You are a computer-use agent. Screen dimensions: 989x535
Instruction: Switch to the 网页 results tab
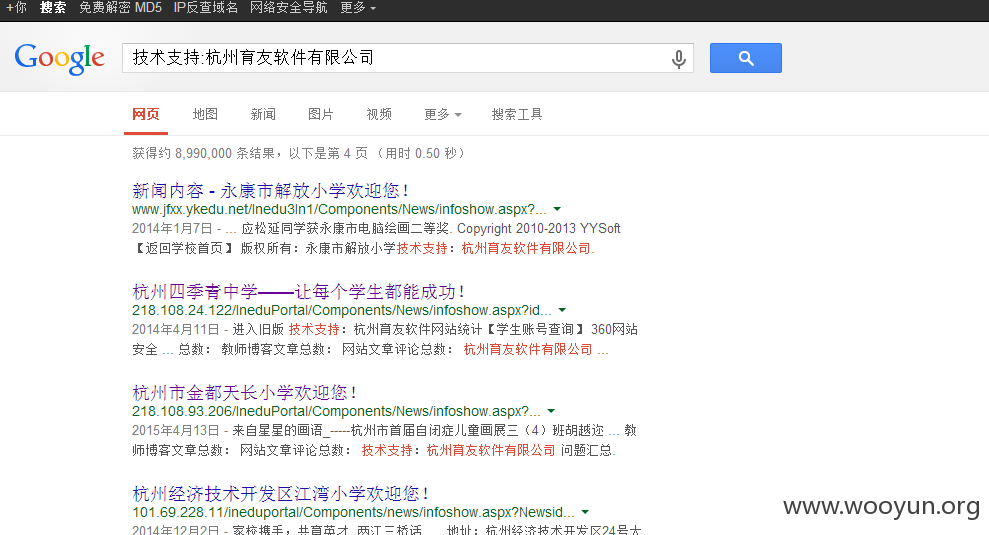(146, 114)
